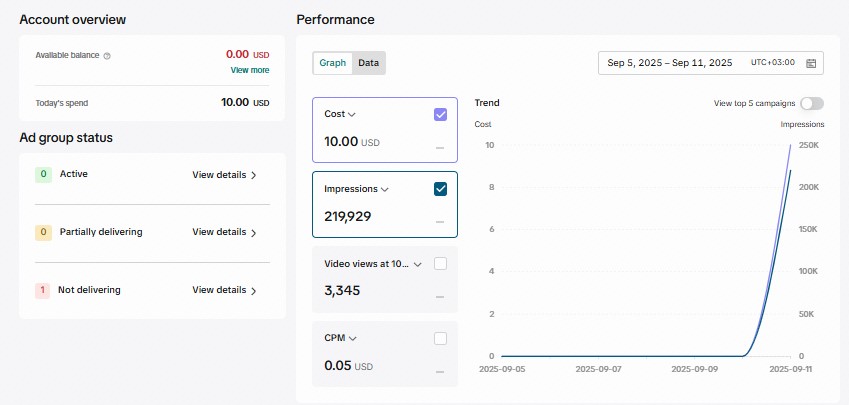The width and height of the screenshot is (849, 405).
Task: Switch to the Data tab
Action: tap(368, 63)
